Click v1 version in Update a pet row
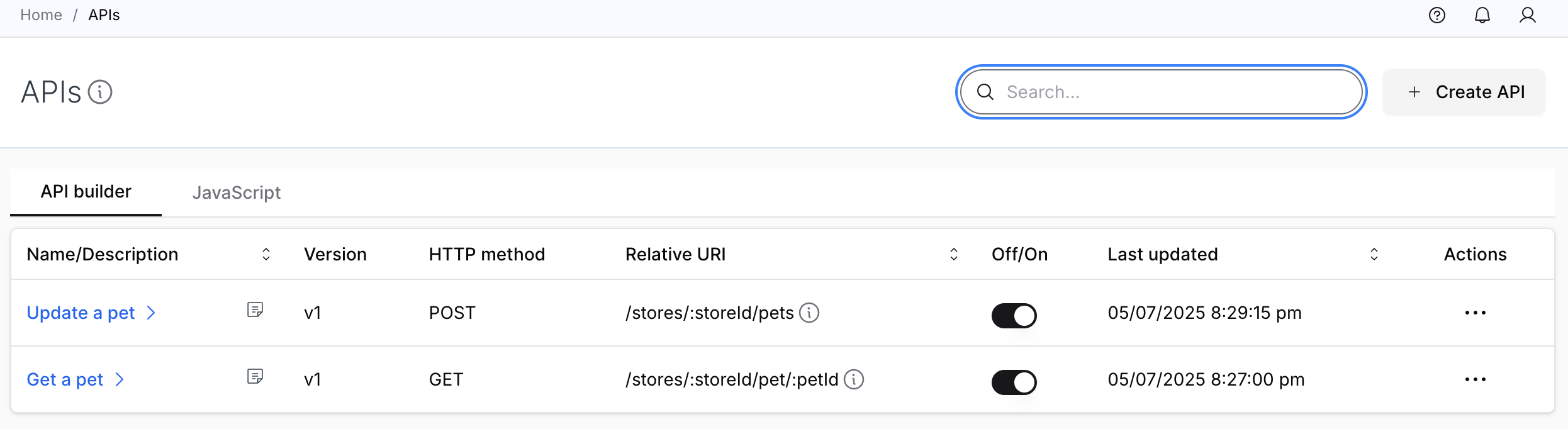This screenshot has width=1568, height=429. [x=313, y=313]
